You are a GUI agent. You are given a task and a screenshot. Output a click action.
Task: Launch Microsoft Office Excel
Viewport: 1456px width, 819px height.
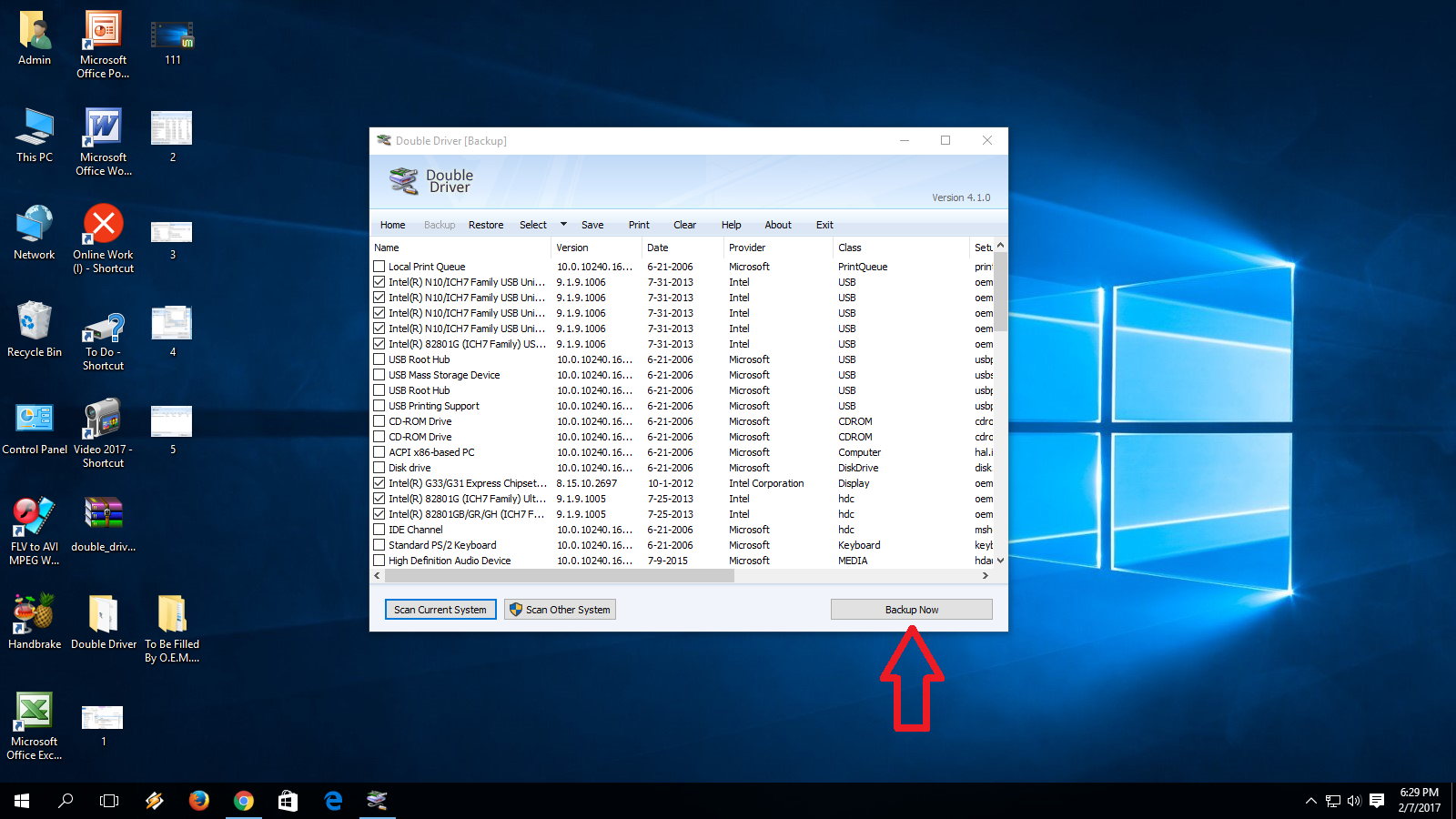[34, 708]
